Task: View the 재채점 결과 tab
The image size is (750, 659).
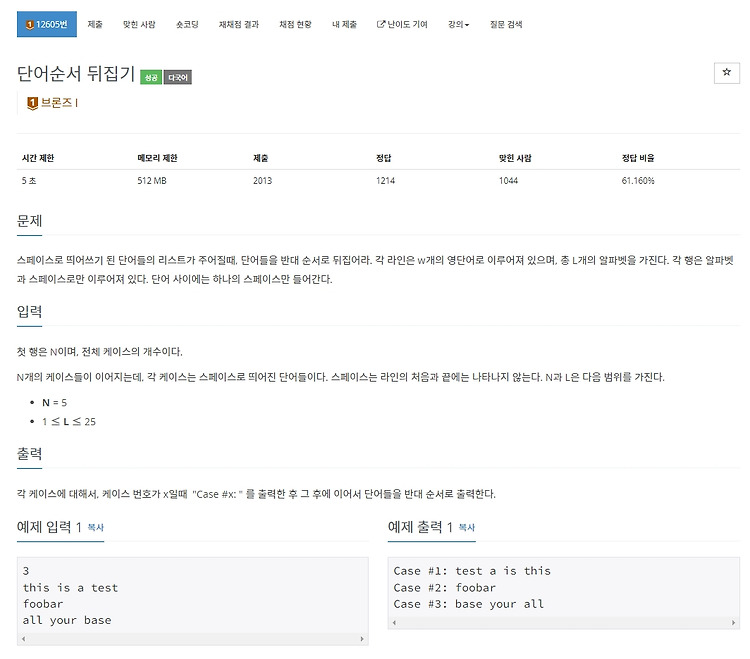Action: click(x=239, y=24)
